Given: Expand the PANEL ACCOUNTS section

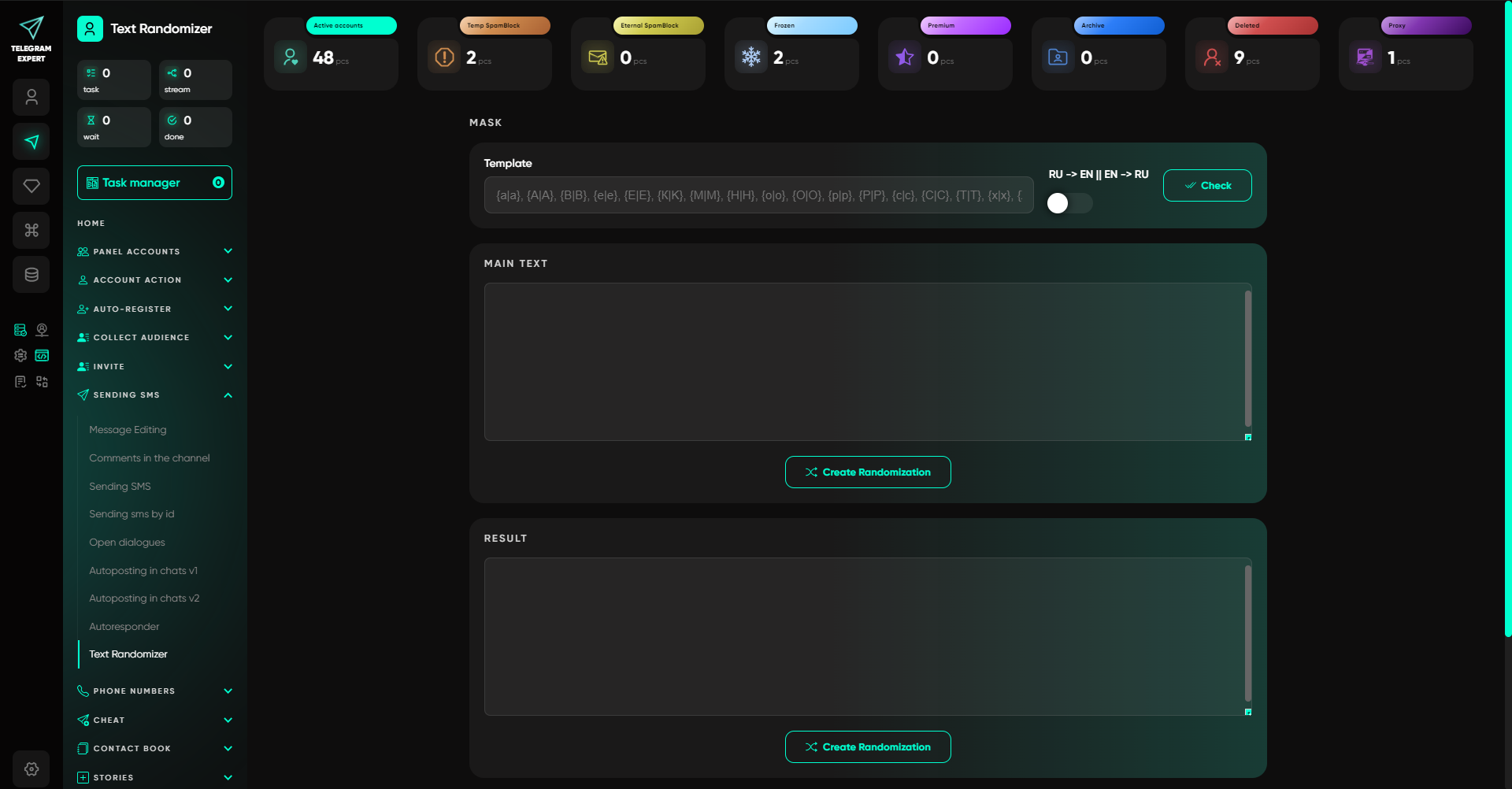Looking at the screenshot, I should (x=154, y=251).
